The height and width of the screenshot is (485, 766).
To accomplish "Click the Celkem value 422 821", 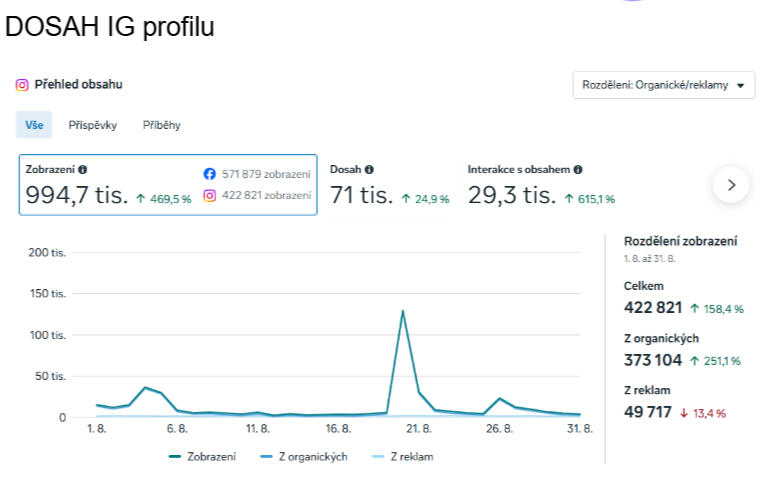I will tap(653, 308).
